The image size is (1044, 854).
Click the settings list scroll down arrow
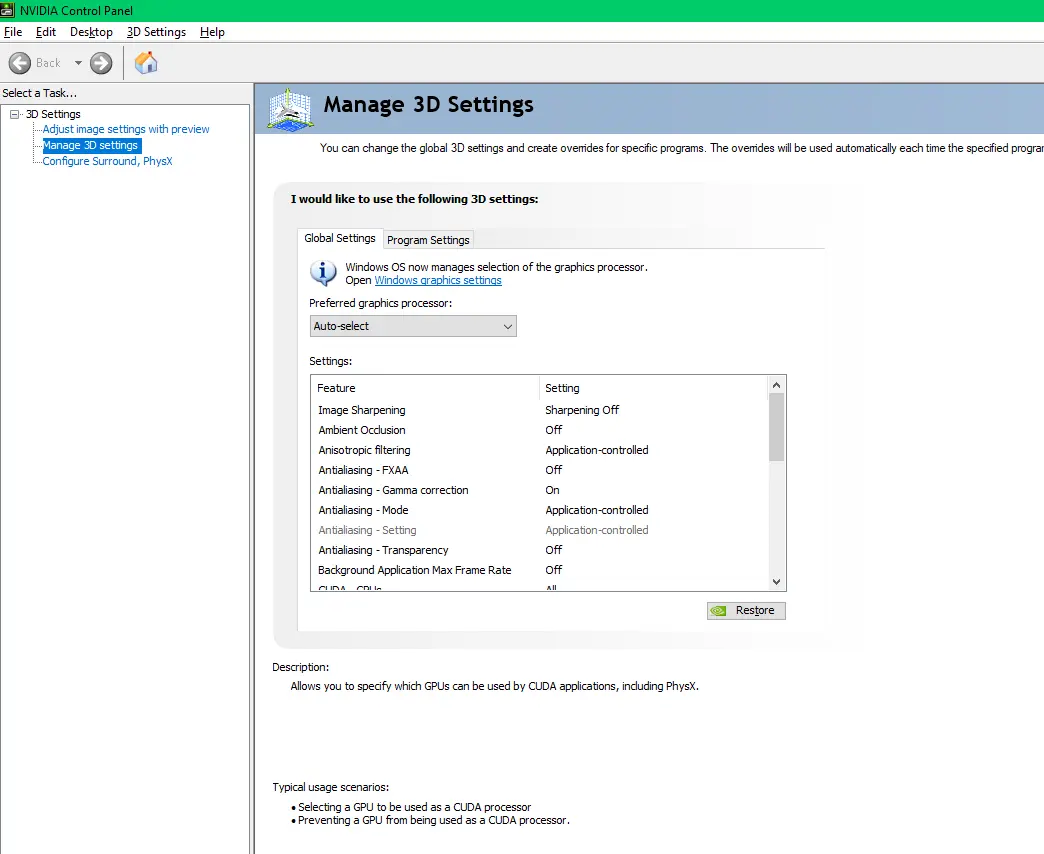776,582
